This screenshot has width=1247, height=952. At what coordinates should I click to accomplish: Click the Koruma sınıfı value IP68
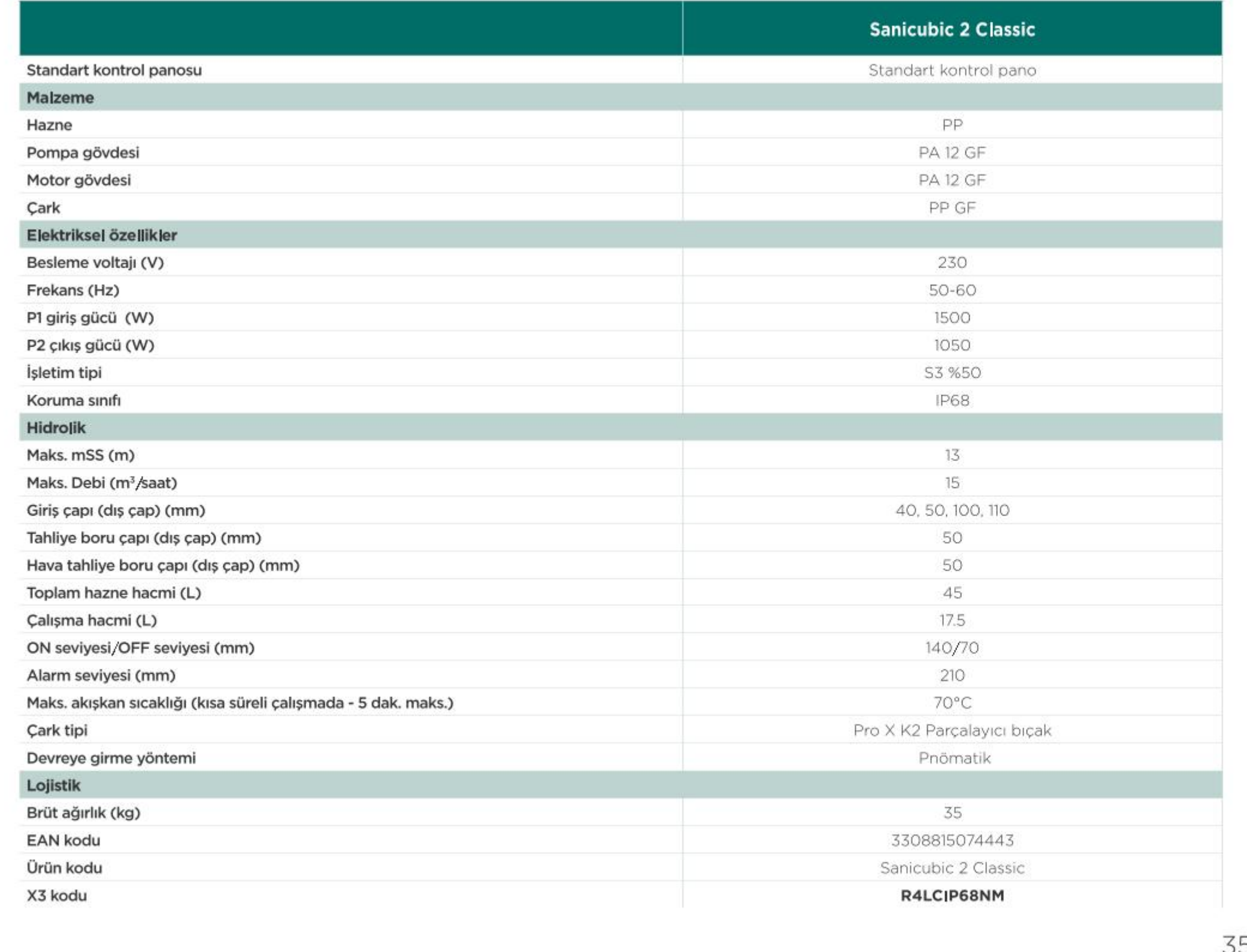(952, 401)
